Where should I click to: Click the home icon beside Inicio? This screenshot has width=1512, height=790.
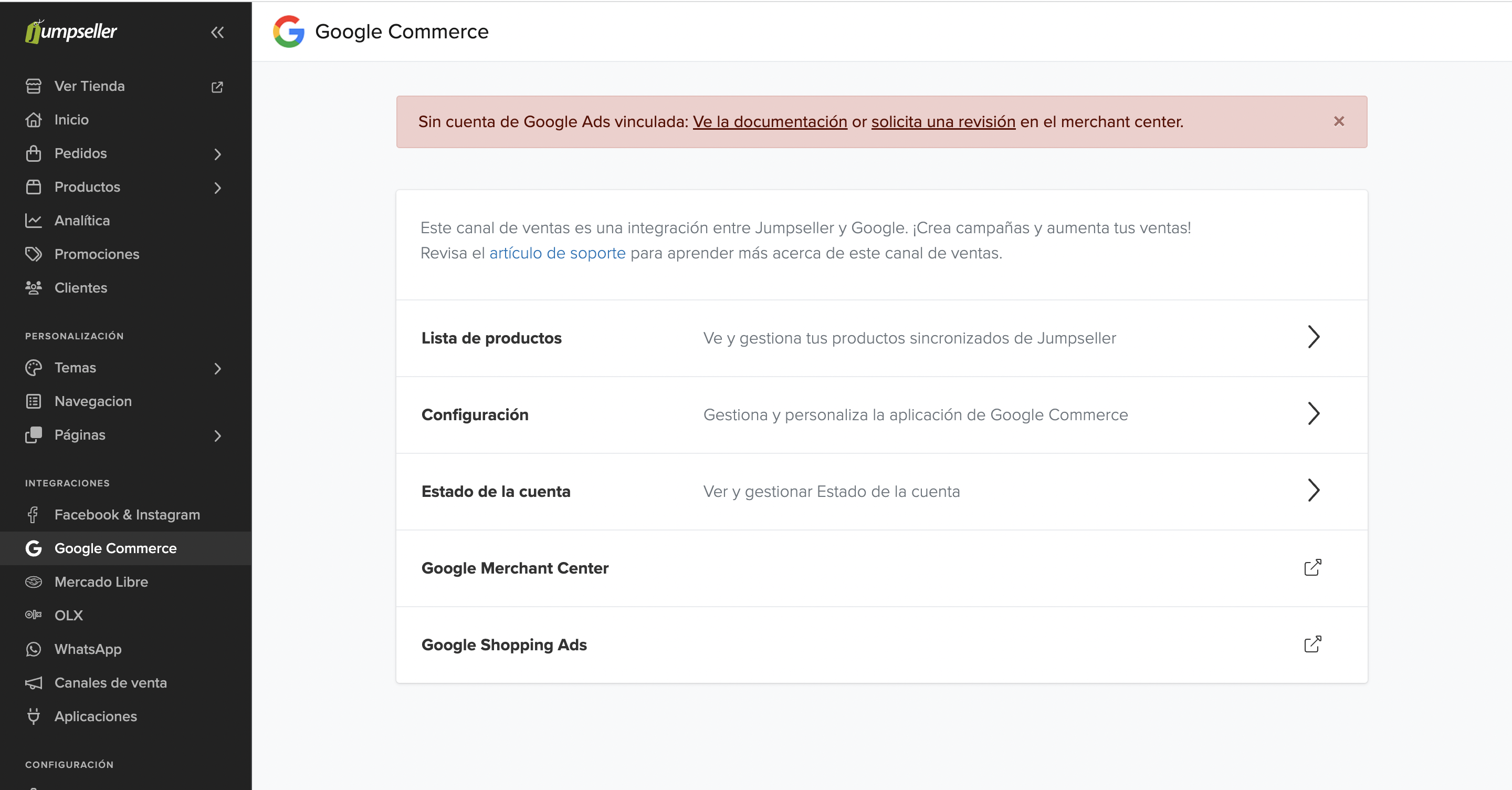point(34,120)
